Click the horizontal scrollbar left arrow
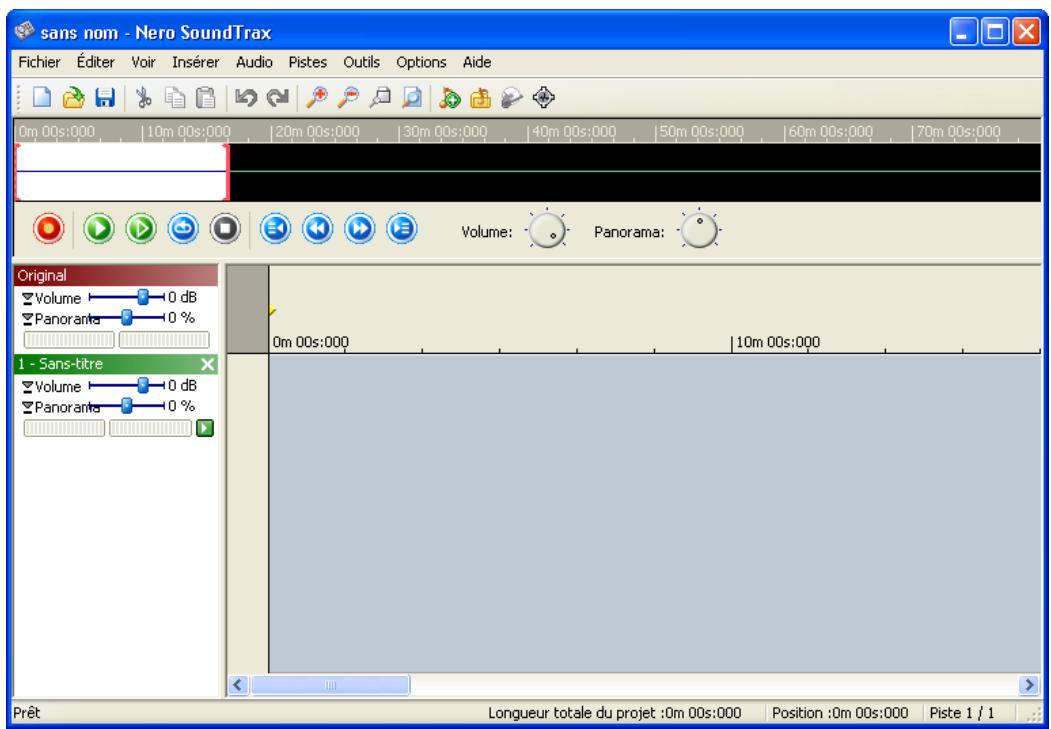This screenshot has height=729, width=1051. 238,685
